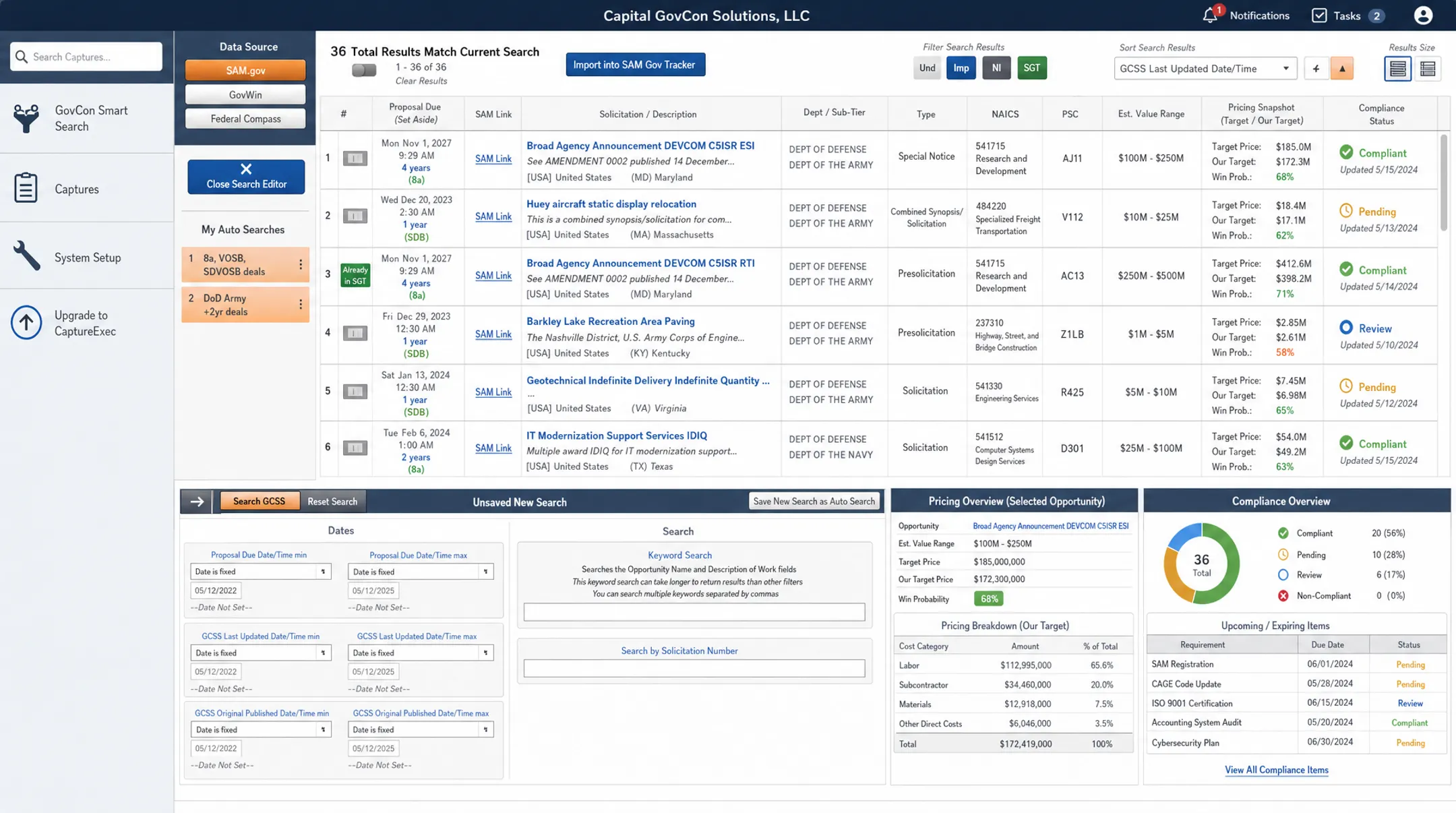
Task: Open the Notifications bell icon
Action: [1210, 16]
